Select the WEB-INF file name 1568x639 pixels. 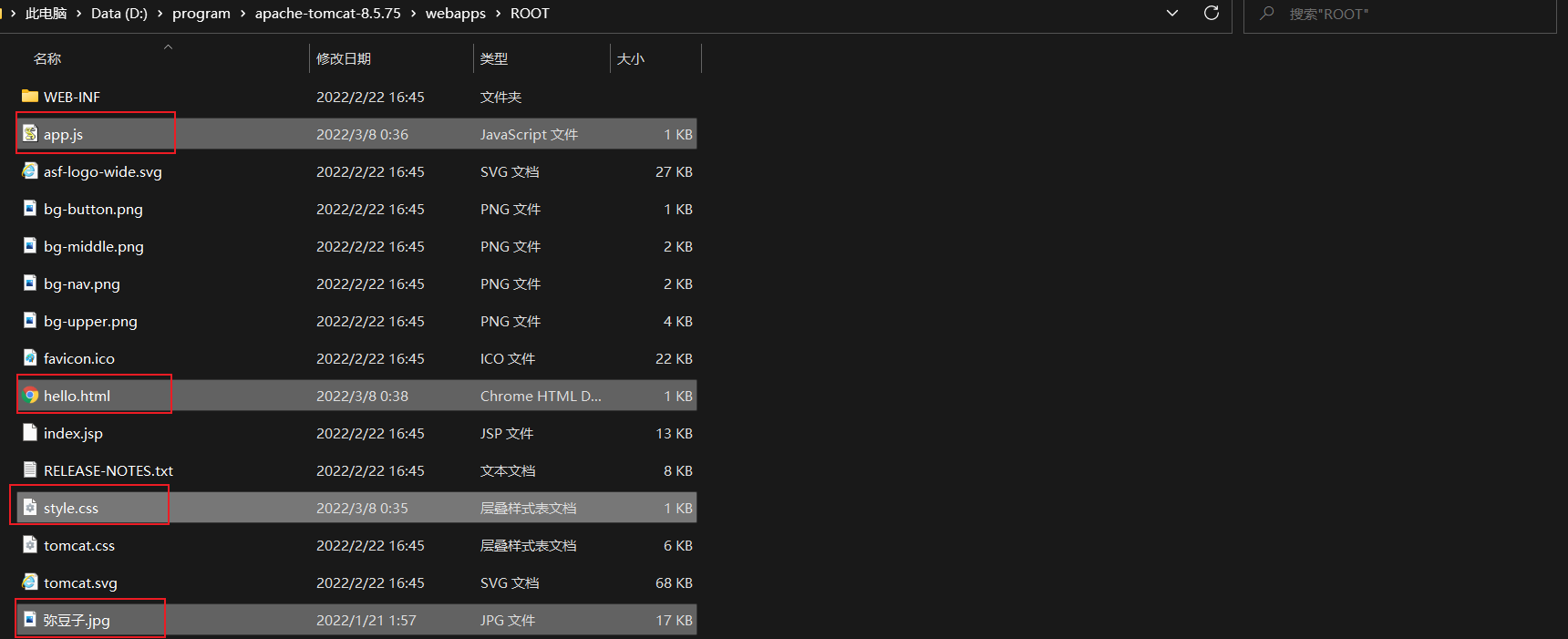coord(72,97)
